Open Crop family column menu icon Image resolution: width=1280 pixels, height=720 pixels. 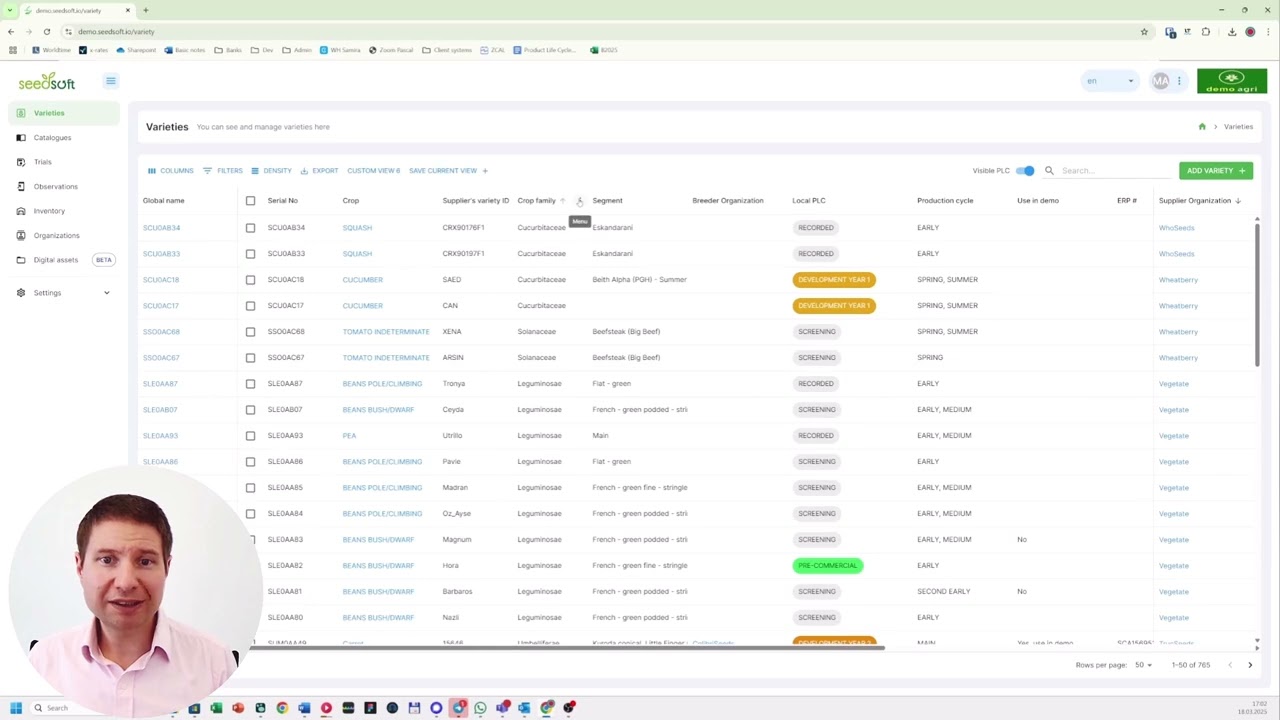click(579, 202)
